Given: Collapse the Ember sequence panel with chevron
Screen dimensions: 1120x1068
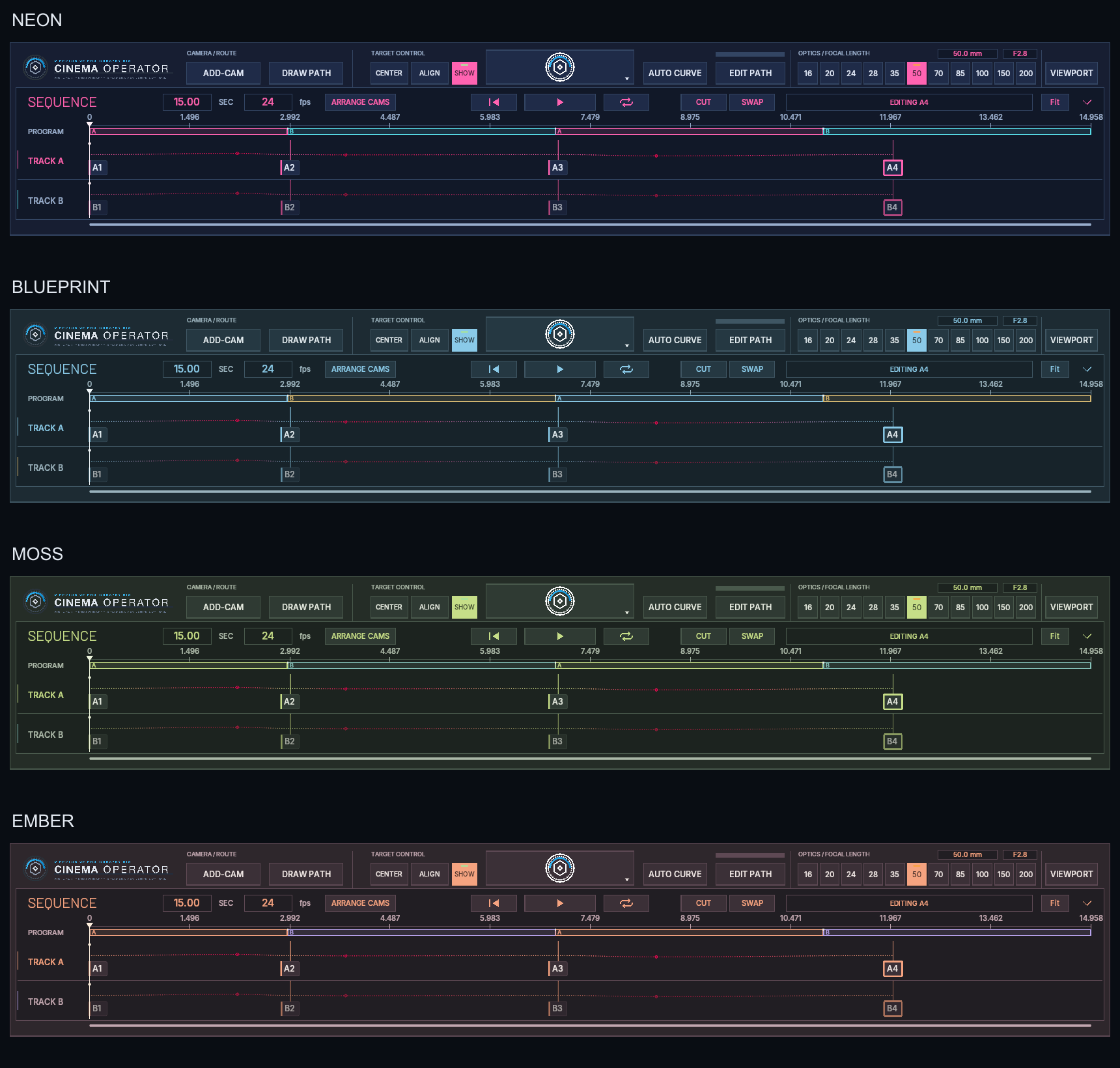Looking at the screenshot, I should click(x=1087, y=903).
